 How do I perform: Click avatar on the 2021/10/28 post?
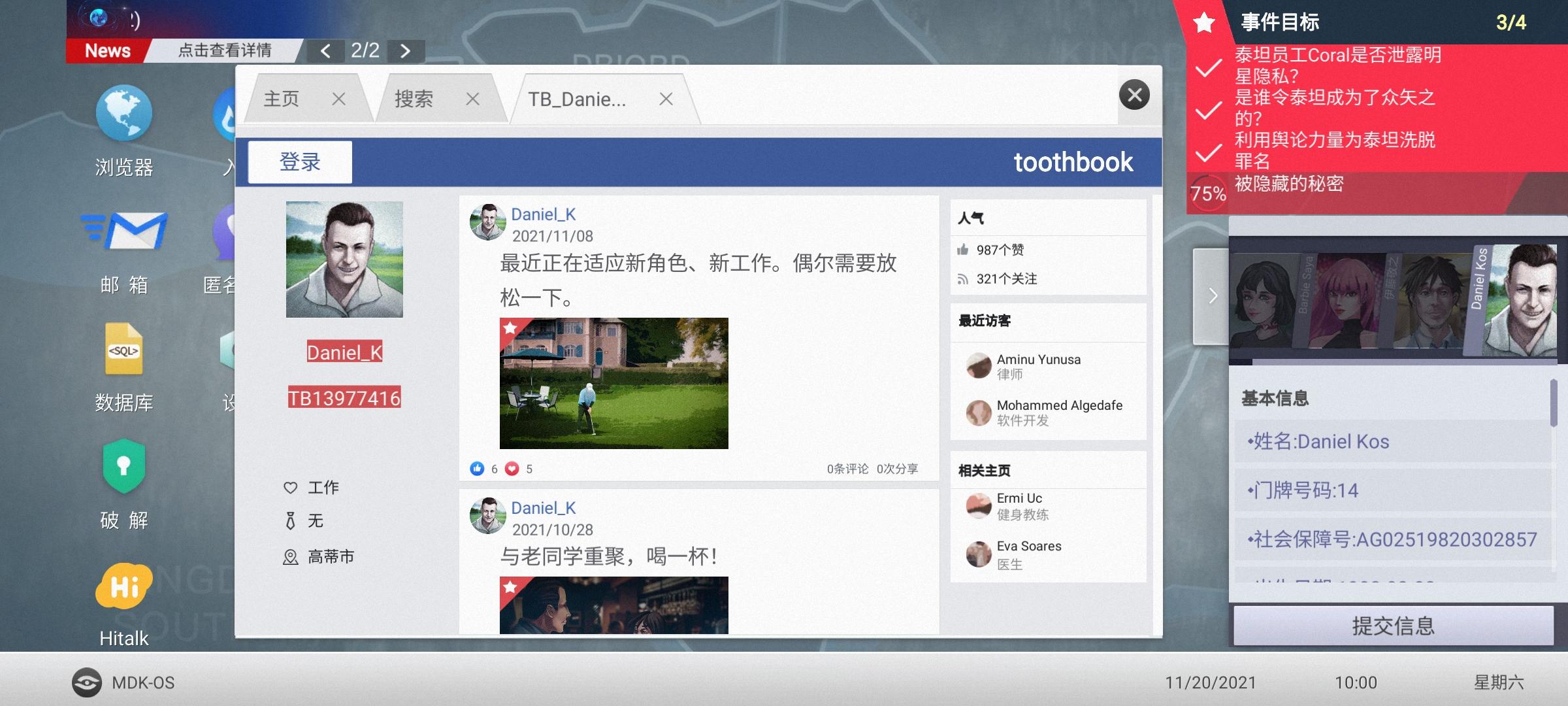click(487, 516)
